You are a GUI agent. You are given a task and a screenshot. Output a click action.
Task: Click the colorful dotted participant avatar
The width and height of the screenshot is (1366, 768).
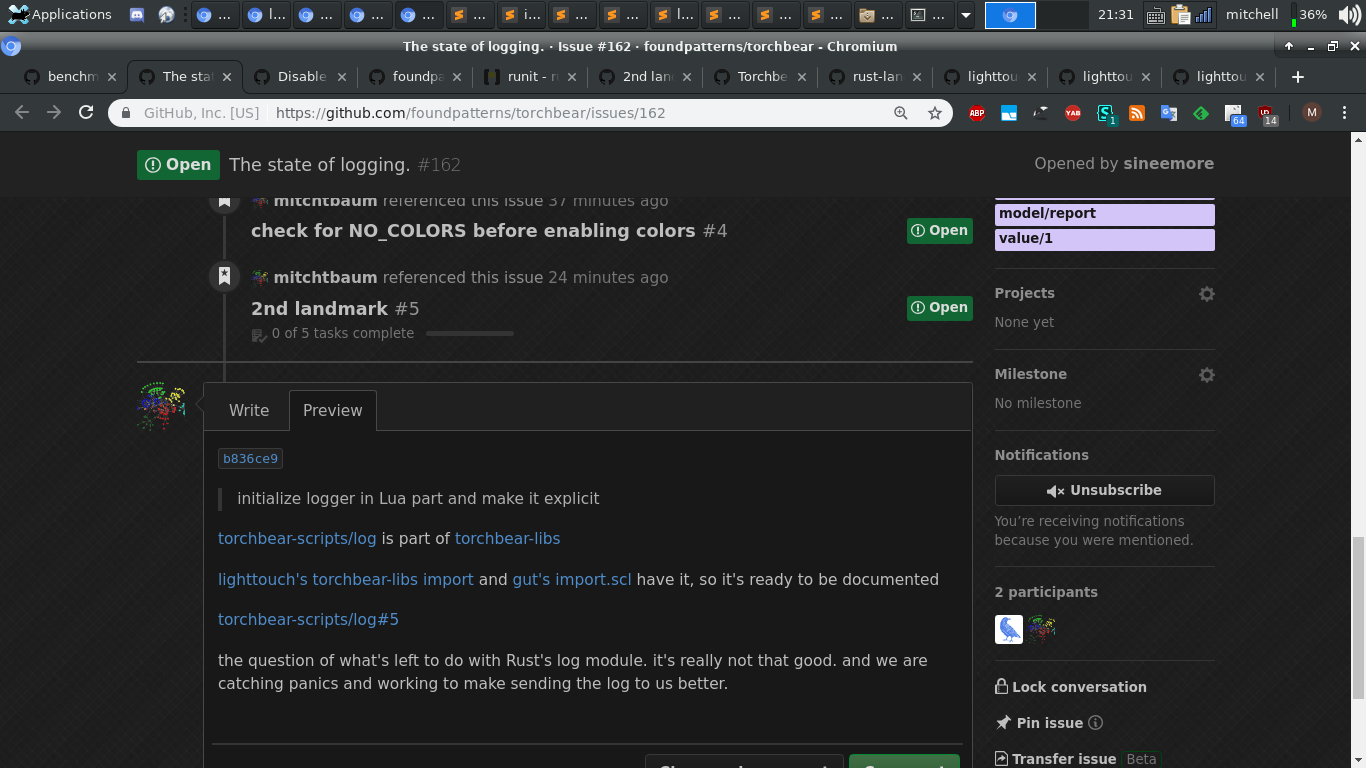1041,629
